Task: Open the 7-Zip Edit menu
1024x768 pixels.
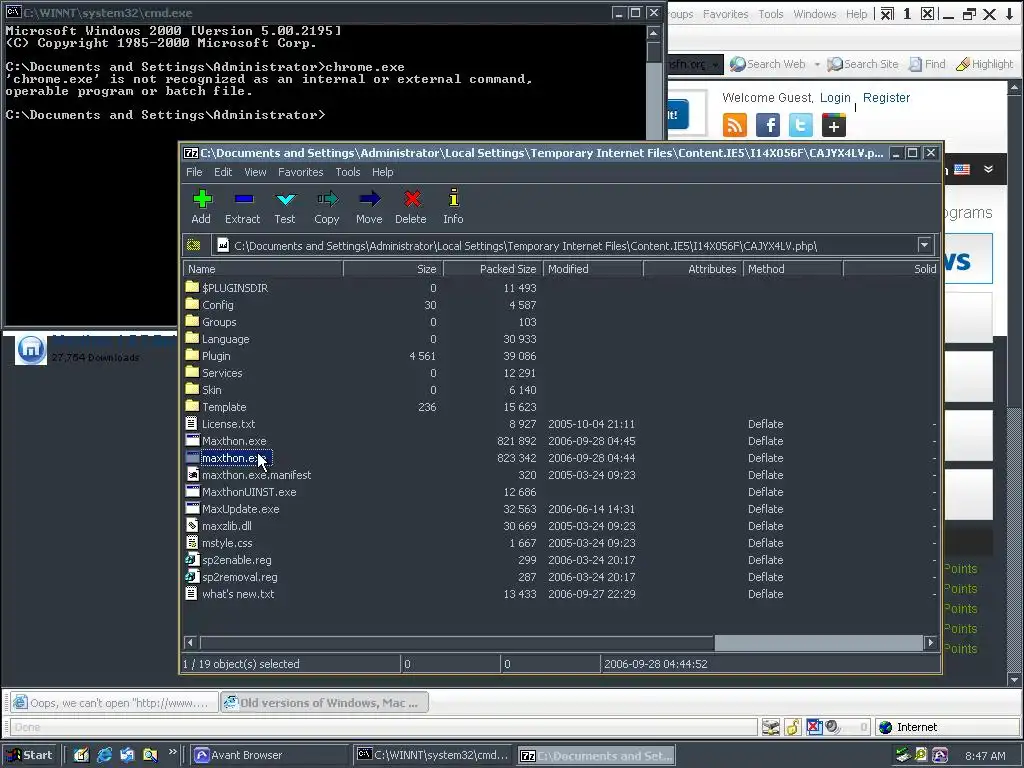Action: coord(223,172)
